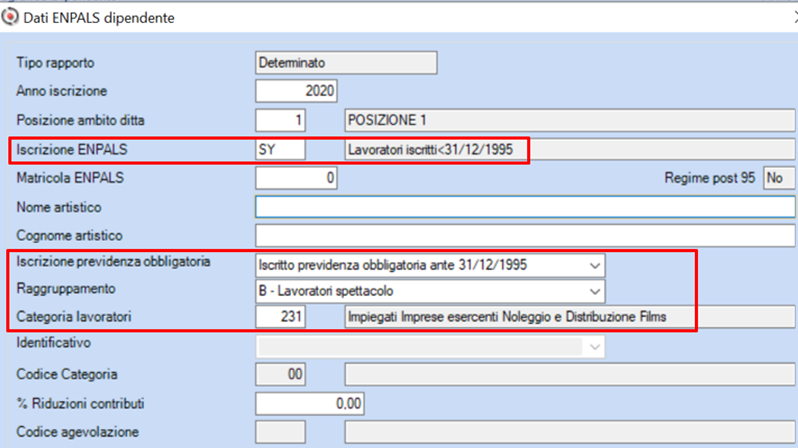Click the Tipo rapporto field showing Determinato
Image resolution: width=798 pixels, height=448 pixels.
tap(346, 63)
